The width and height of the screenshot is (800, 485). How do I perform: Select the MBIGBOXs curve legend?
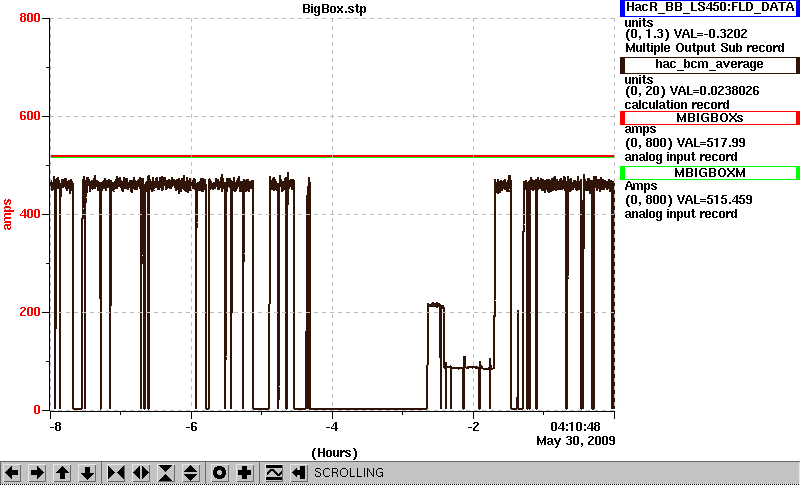[x=710, y=118]
